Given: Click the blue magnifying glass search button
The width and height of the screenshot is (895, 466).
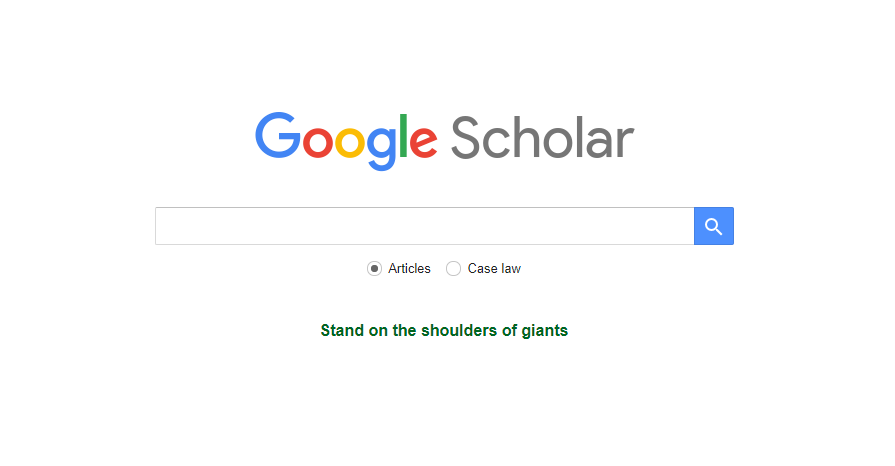Looking at the screenshot, I should pyautogui.click(x=713, y=226).
